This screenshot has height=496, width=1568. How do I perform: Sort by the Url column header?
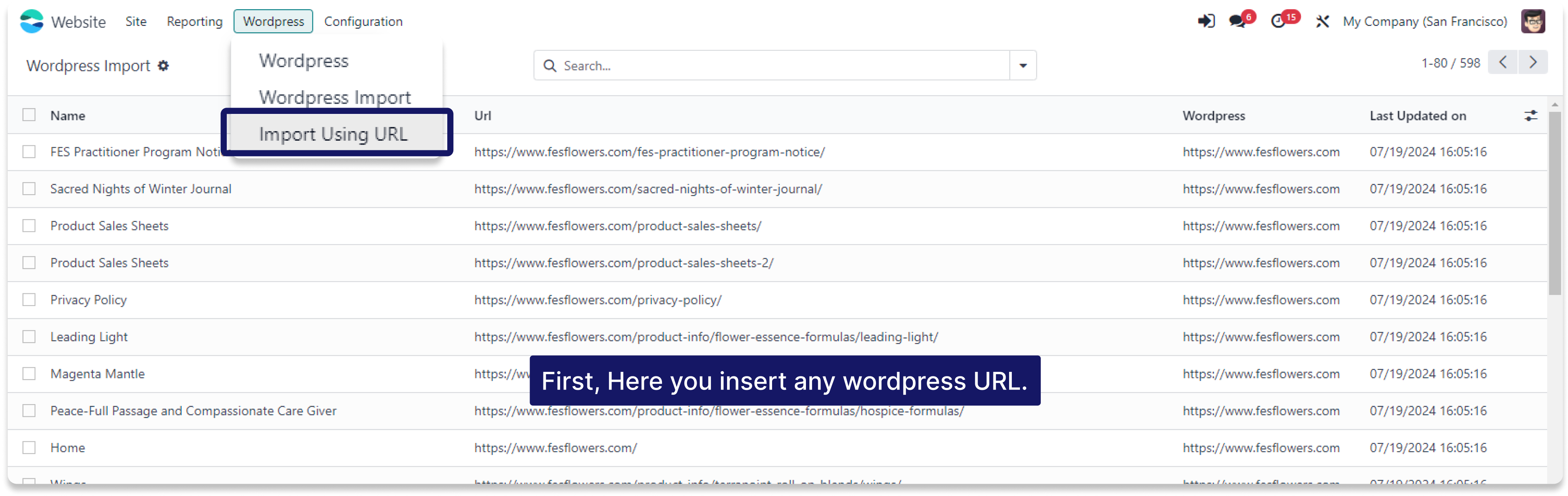(x=483, y=115)
